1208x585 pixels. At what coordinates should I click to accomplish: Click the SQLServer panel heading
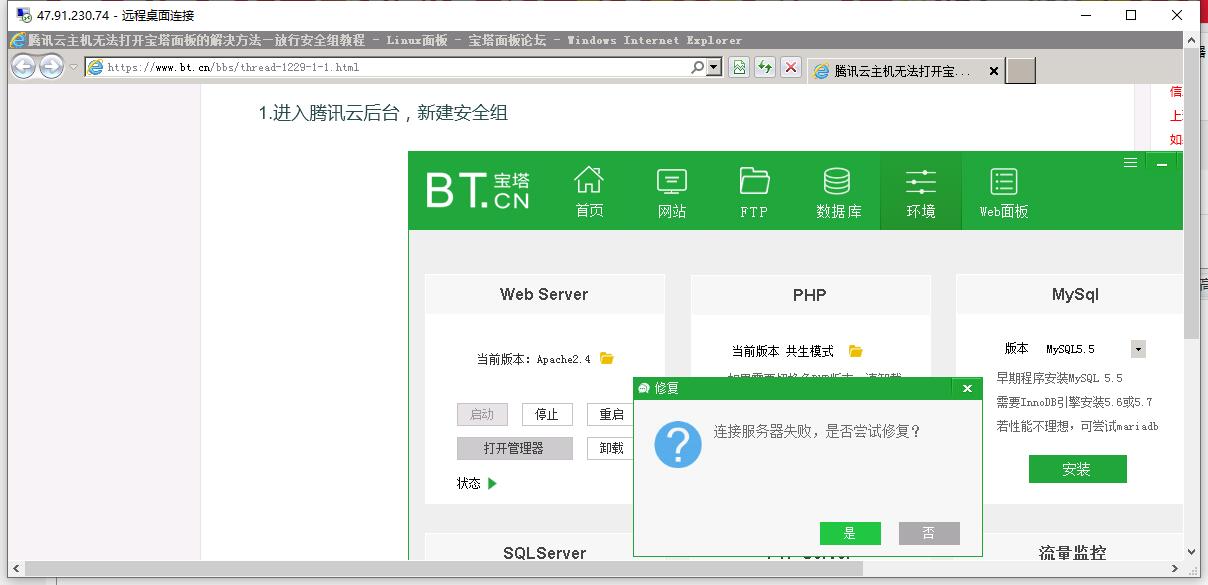coord(544,553)
